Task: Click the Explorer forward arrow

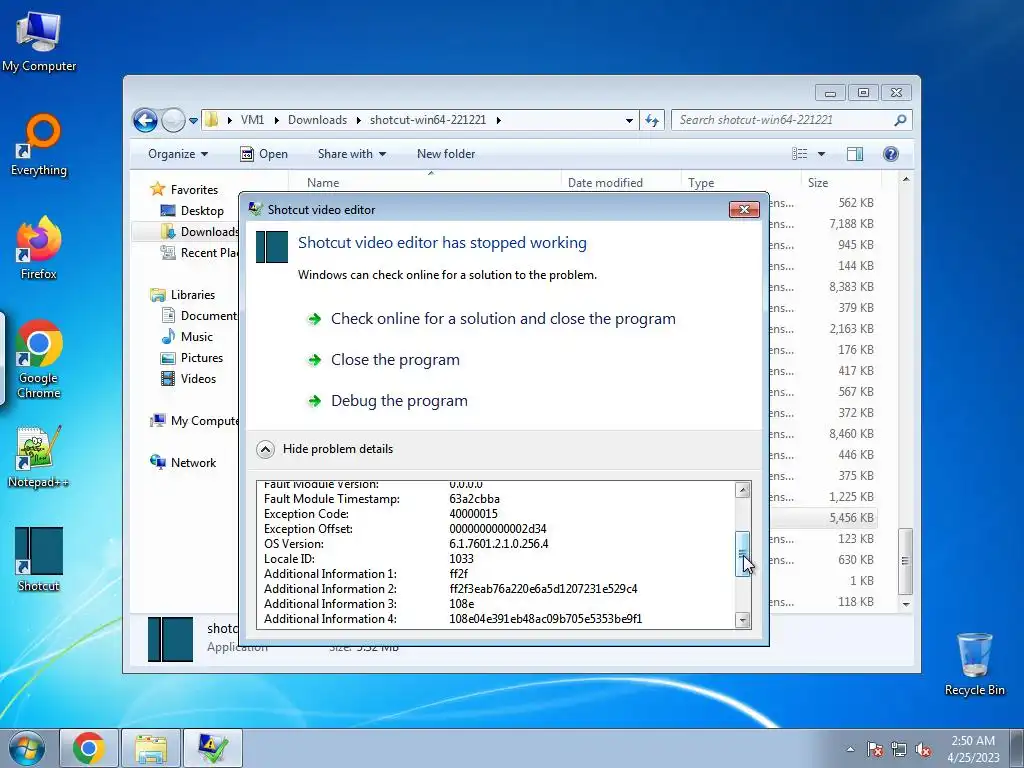Action: tap(173, 120)
